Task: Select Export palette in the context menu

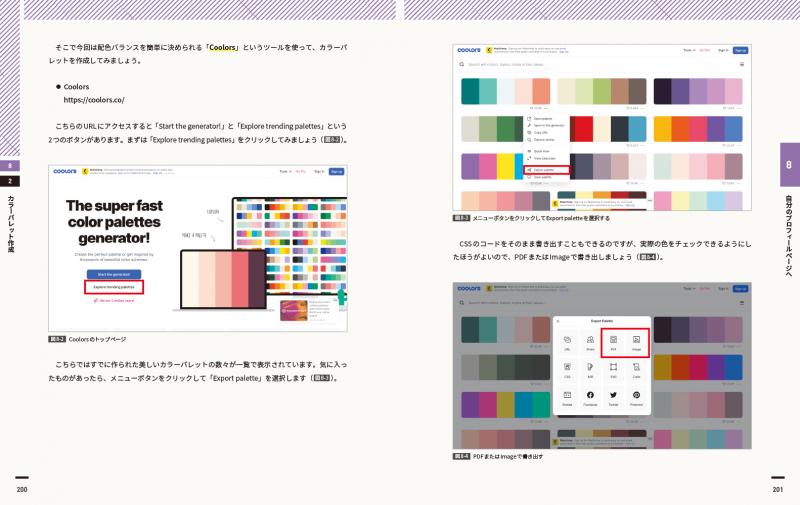Action: click(x=546, y=170)
